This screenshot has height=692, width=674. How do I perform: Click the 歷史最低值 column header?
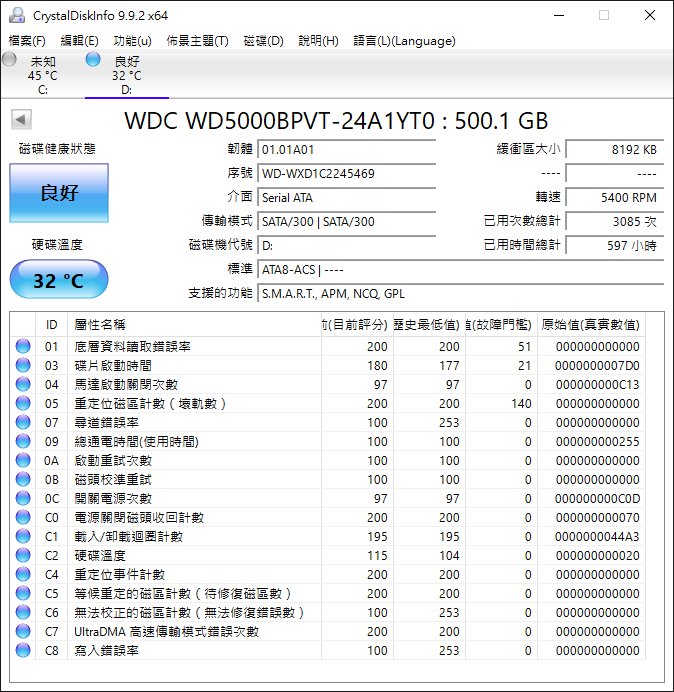(429, 325)
